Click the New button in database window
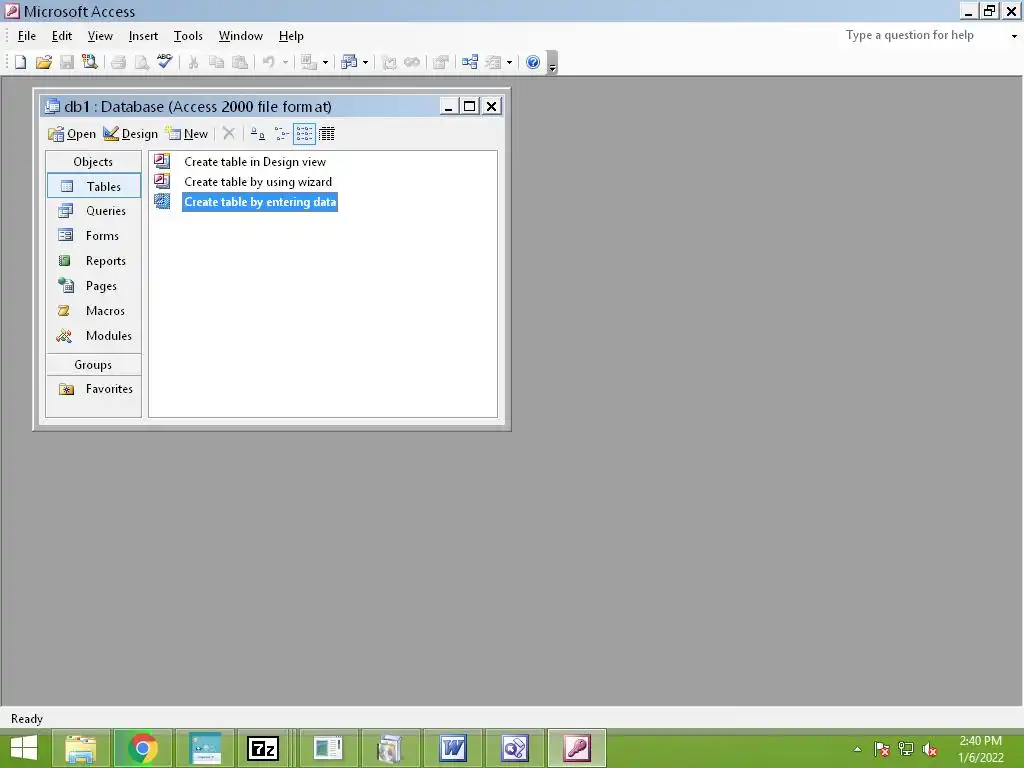Screen dimensions: 1024x768 (x=187, y=134)
